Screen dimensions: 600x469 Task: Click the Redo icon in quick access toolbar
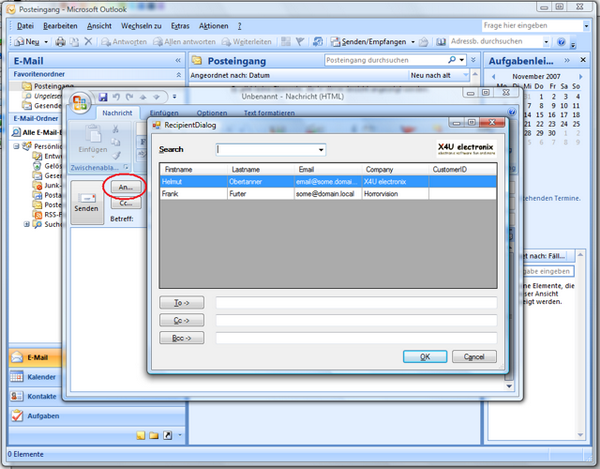130,97
